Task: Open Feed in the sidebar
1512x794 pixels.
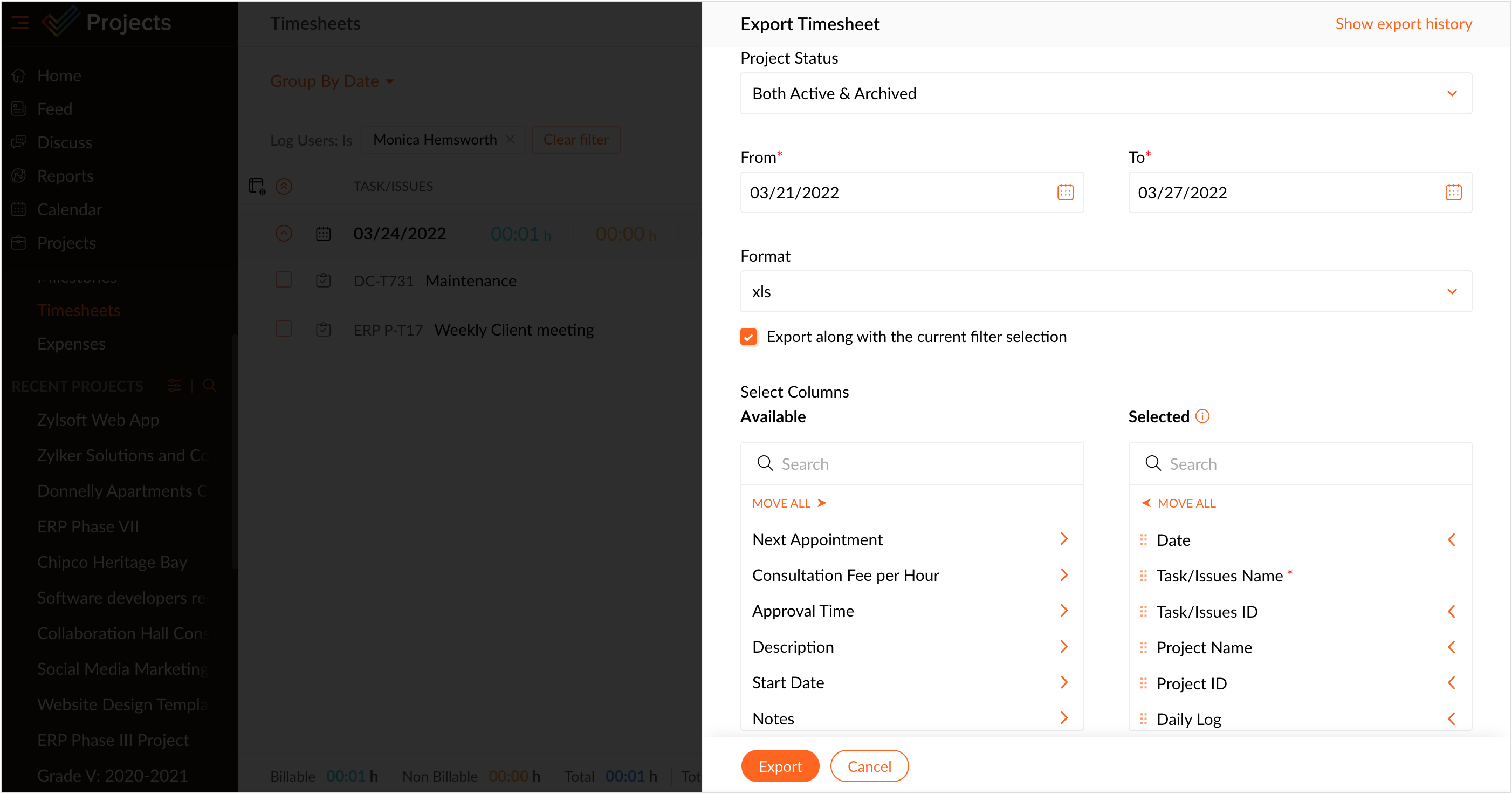Action: click(x=54, y=108)
